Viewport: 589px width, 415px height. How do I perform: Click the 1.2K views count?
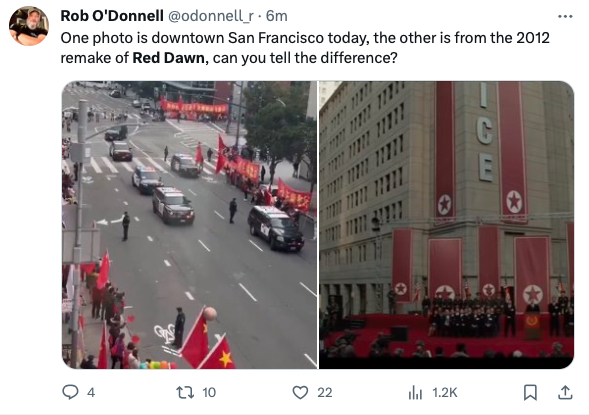coord(445,393)
